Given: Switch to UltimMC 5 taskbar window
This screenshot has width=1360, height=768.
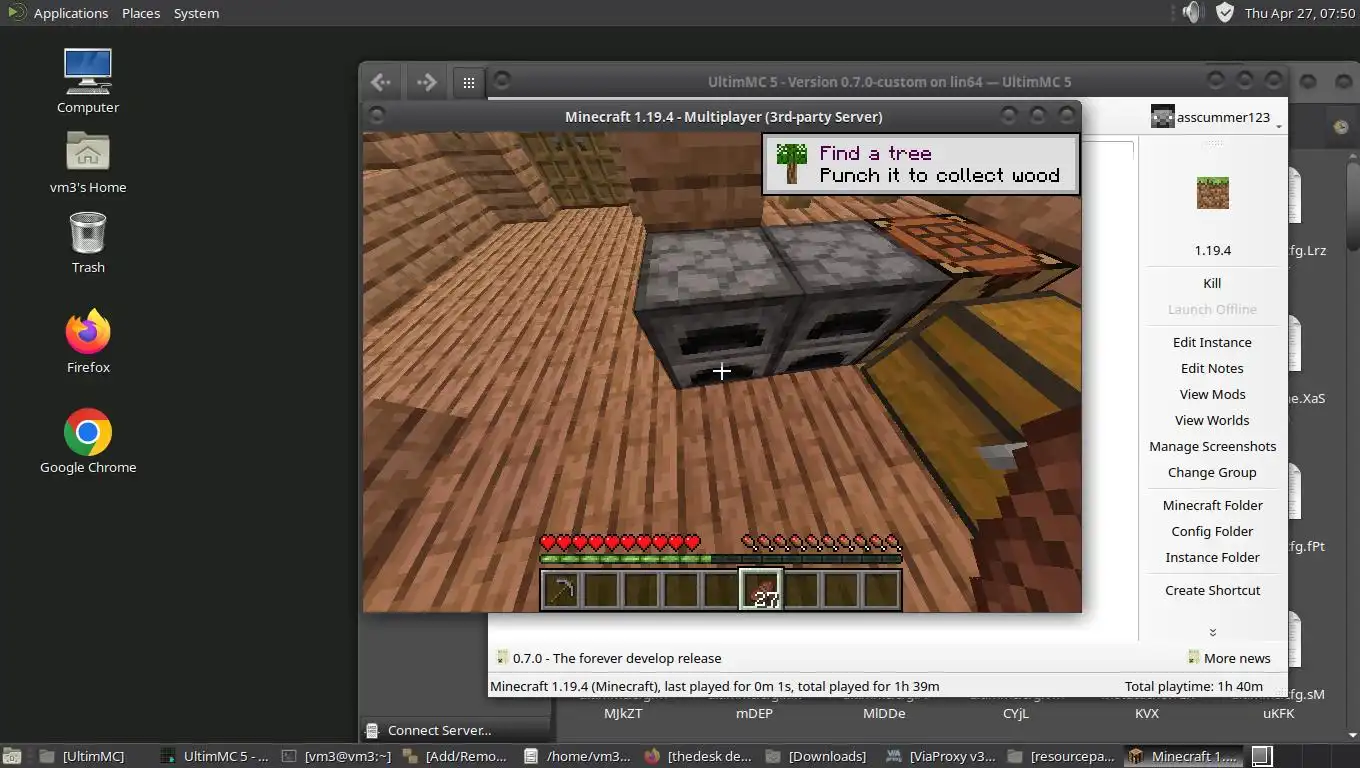Looking at the screenshot, I should [214, 756].
